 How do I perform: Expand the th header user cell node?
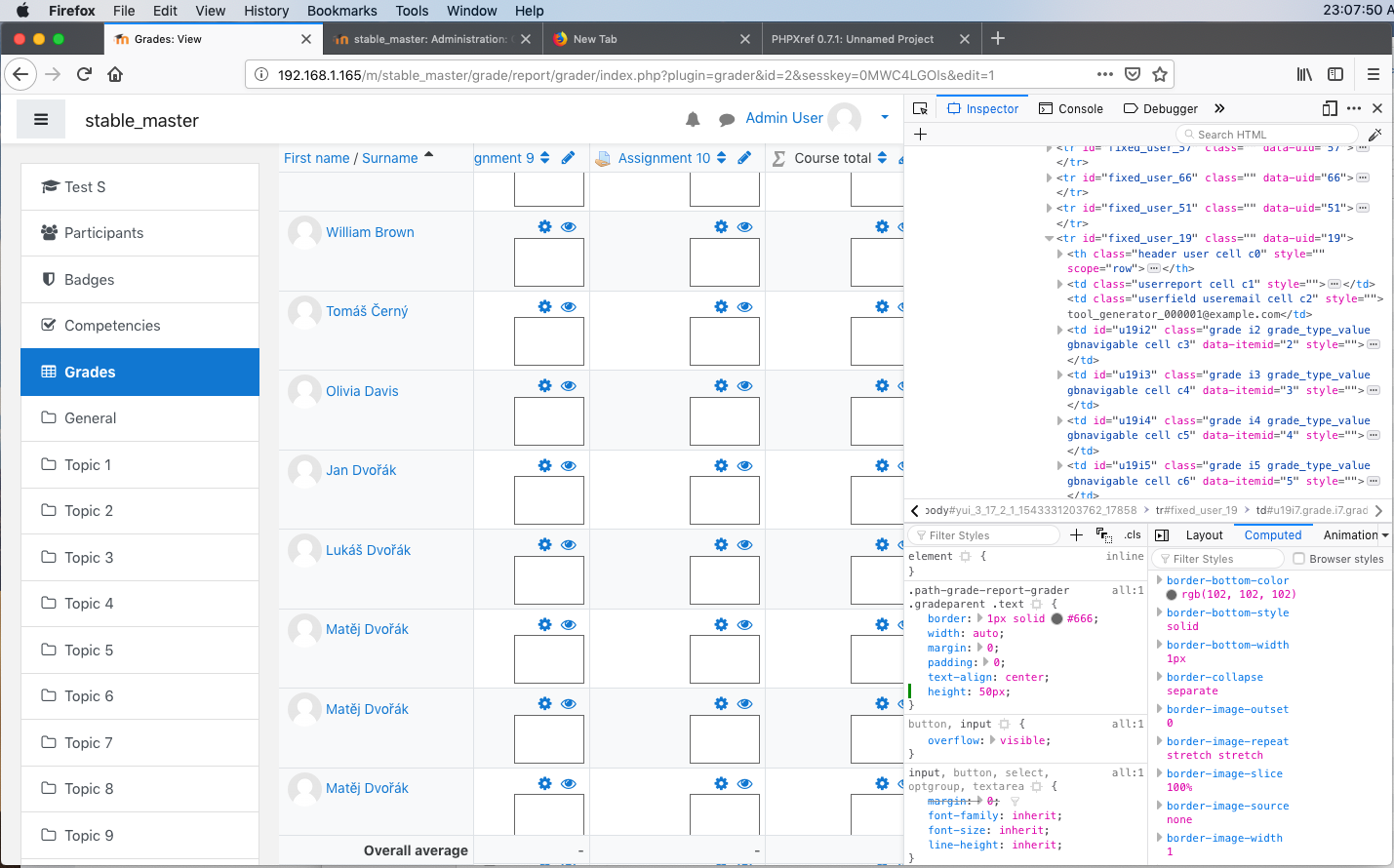click(x=1059, y=254)
